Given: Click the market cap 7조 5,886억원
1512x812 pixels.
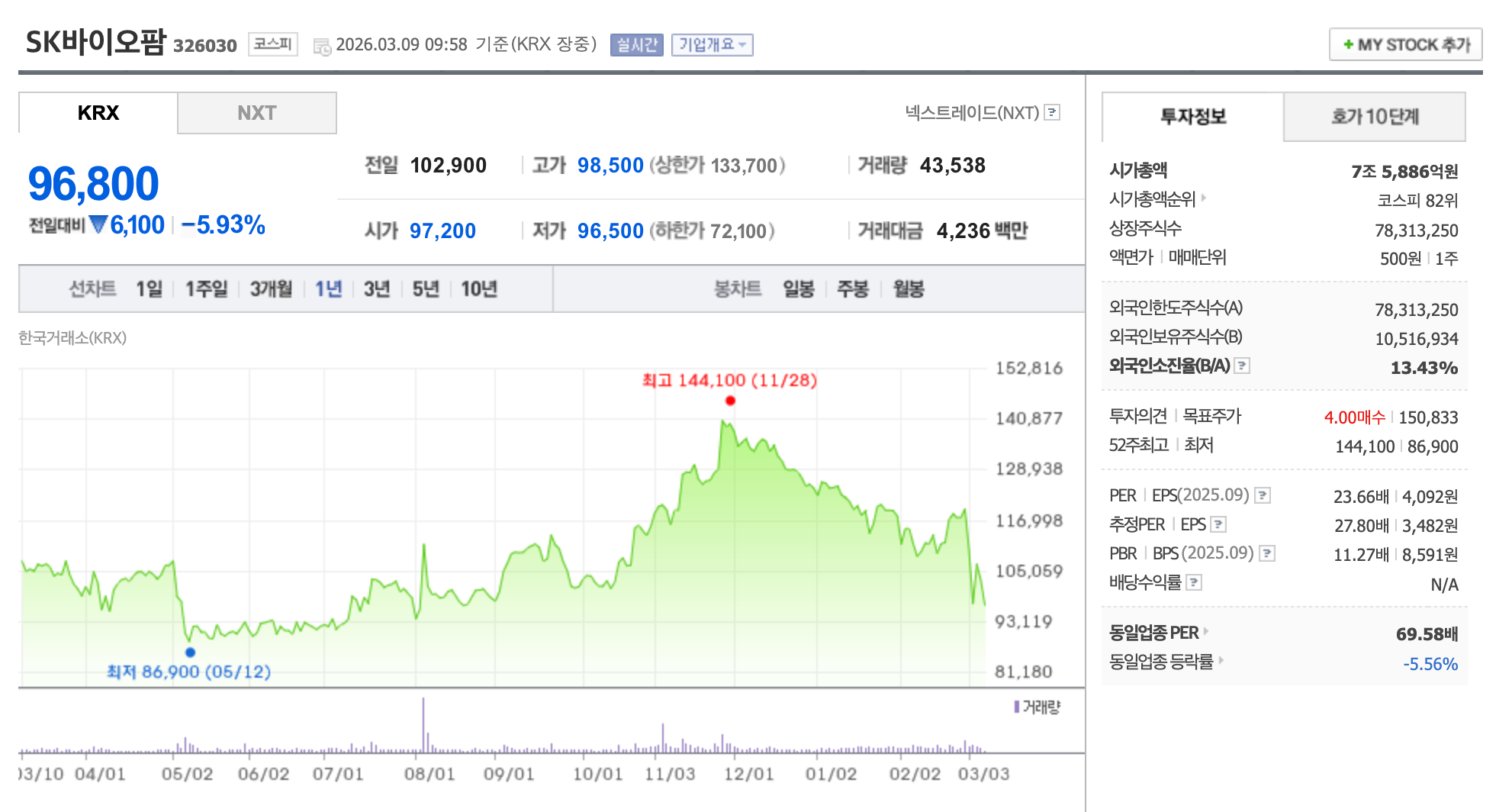Looking at the screenshot, I should coord(1404,172).
